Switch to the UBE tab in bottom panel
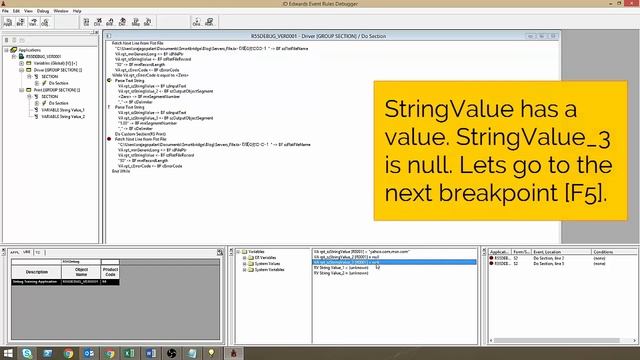 pyautogui.click(x=27, y=252)
